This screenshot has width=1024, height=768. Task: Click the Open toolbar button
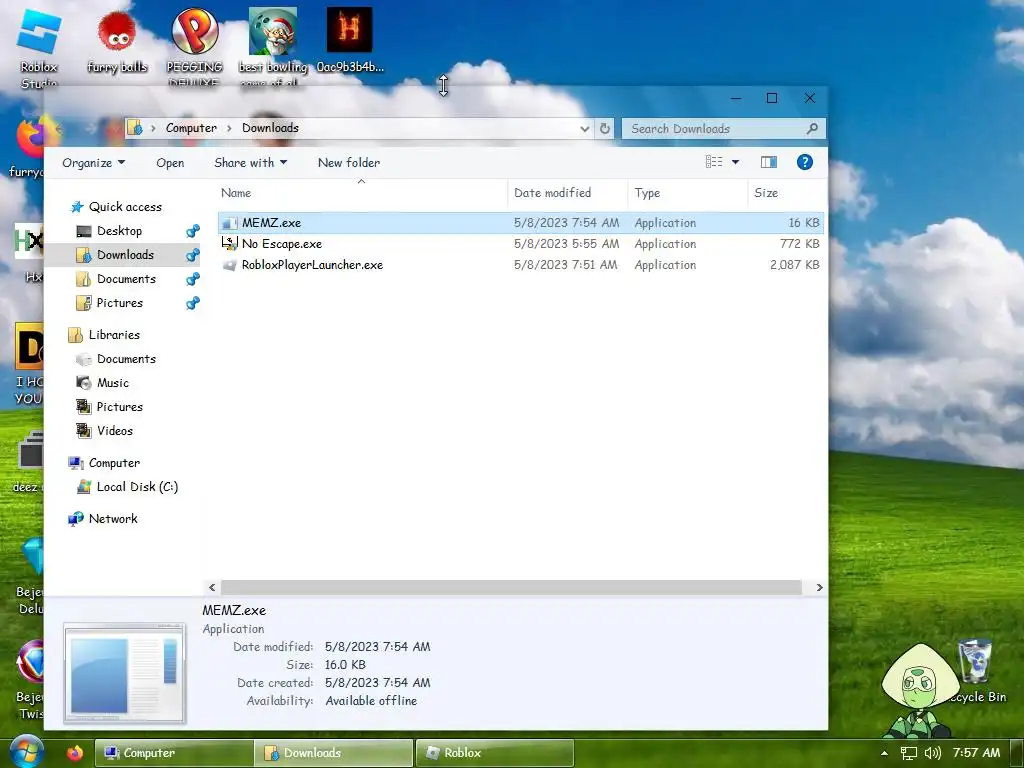170,163
